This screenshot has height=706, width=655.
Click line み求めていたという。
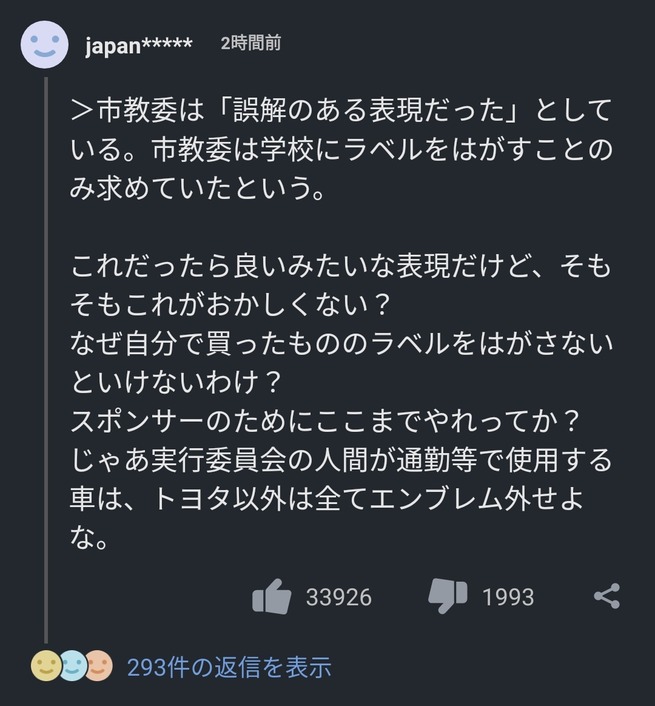(197, 188)
